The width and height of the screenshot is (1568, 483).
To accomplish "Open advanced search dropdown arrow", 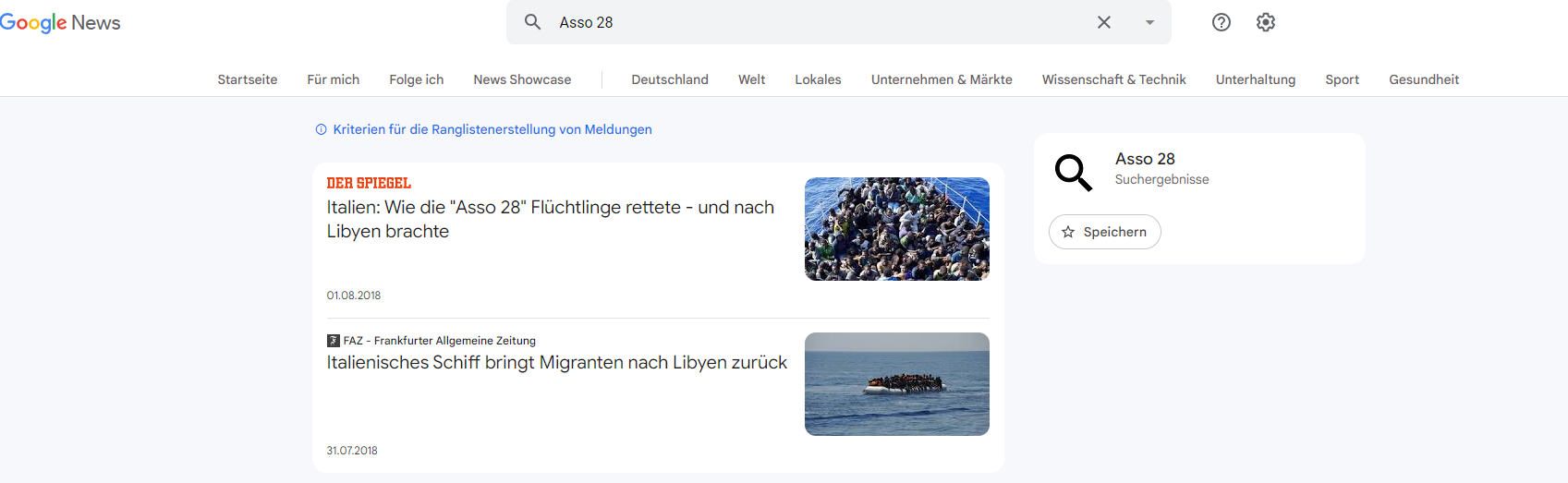I will (1150, 22).
